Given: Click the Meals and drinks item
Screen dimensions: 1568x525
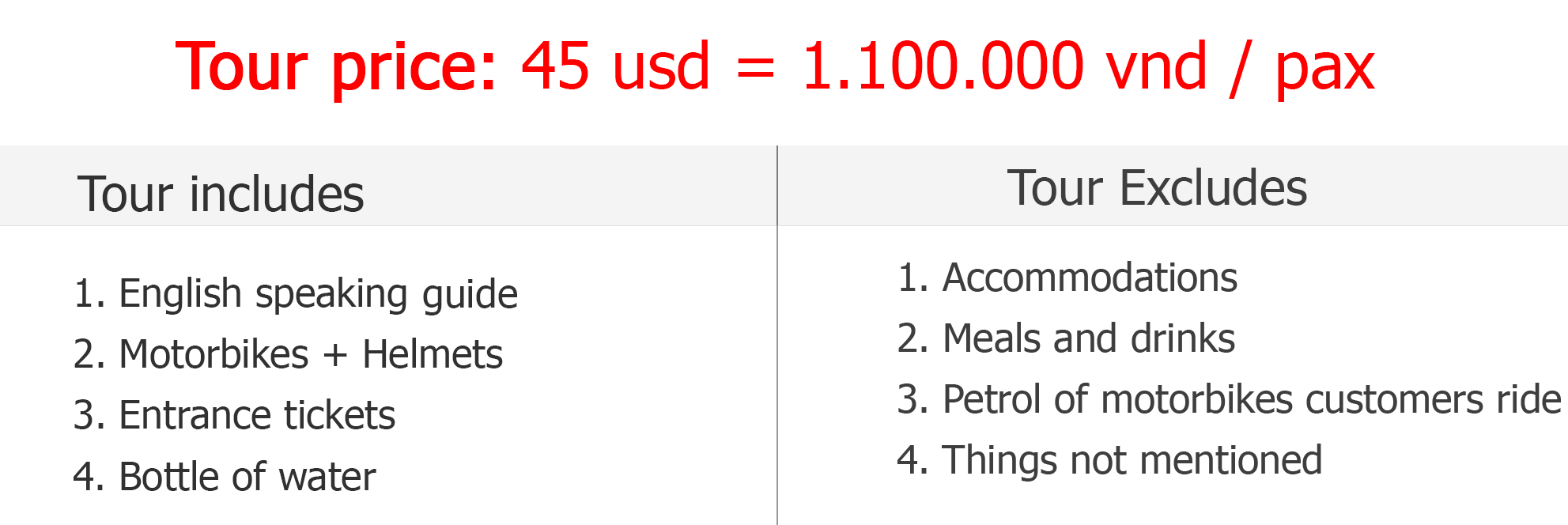Looking at the screenshot, I should (x=1066, y=338).
